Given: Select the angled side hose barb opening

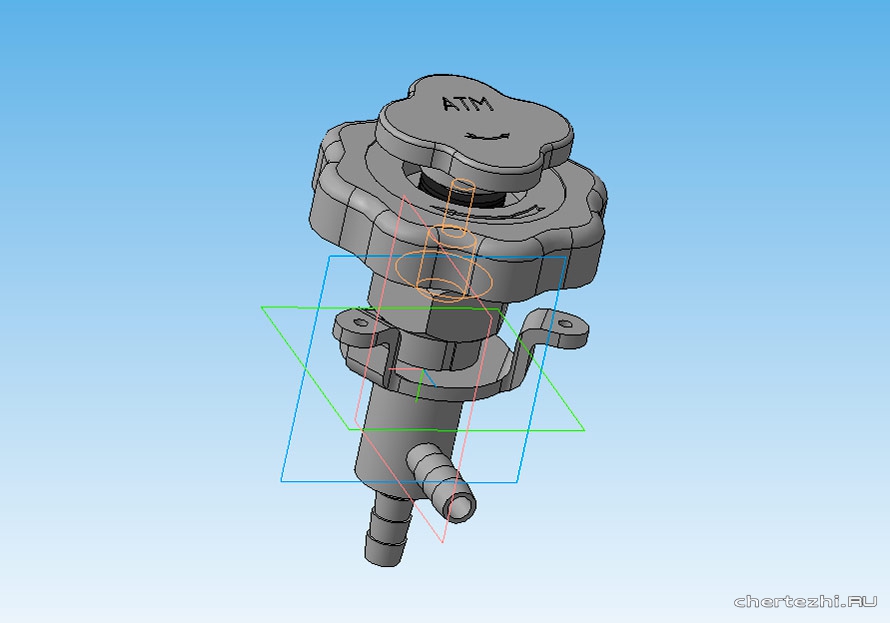Looking at the screenshot, I should (x=460, y=507).
